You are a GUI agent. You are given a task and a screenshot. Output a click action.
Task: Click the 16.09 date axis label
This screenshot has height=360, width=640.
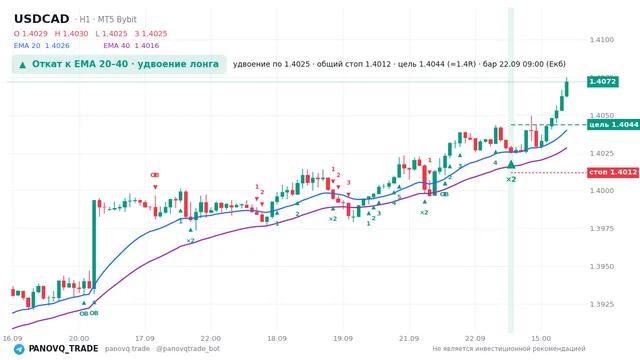click(12, 338)
